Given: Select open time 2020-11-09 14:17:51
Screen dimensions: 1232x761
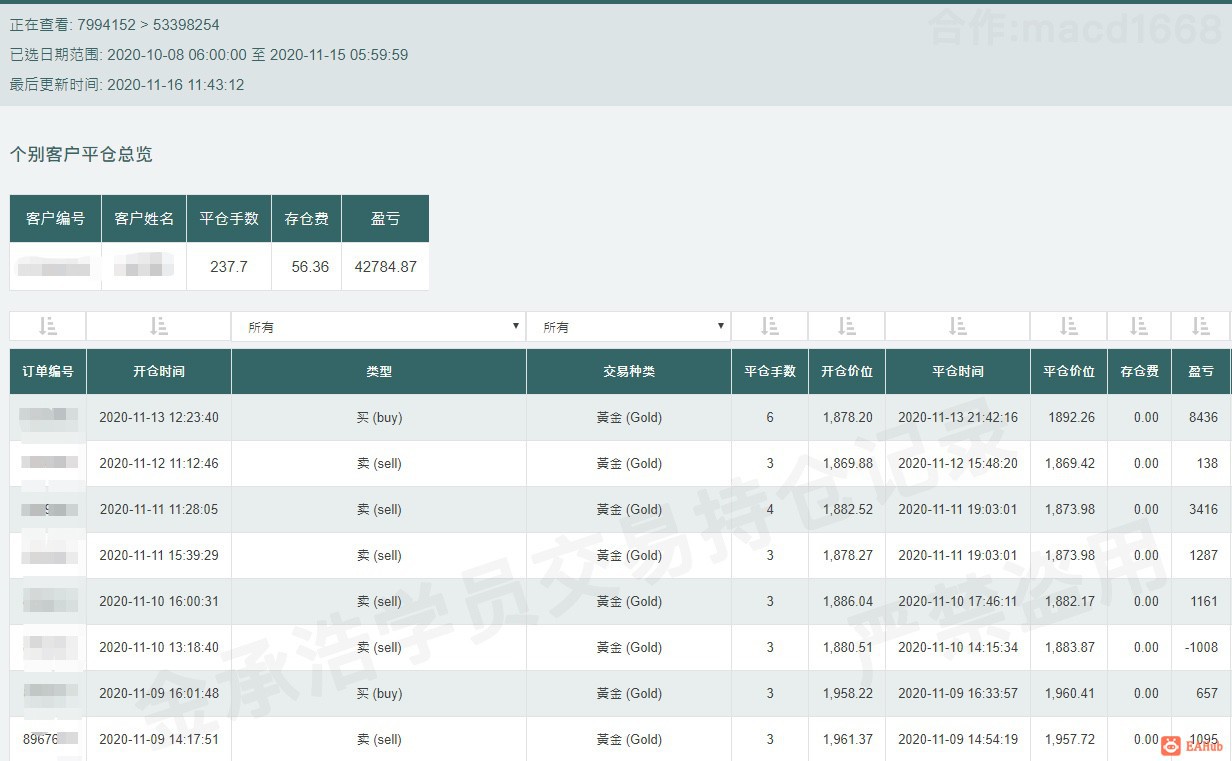Looking at the screenshot, I should 159,739.
